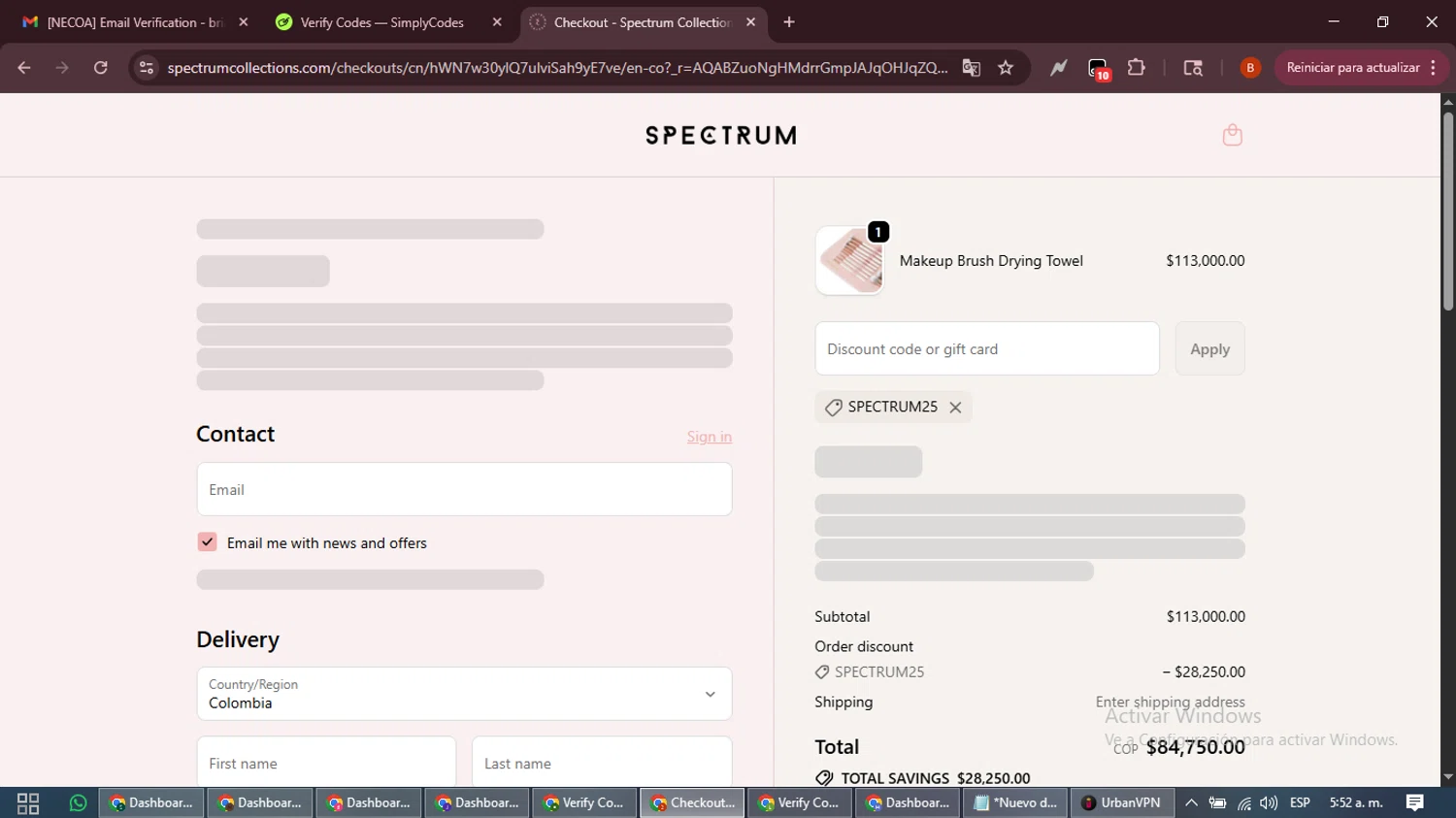View site information icon in address bar
The image size is (1456, 818).
click(147, 68)
